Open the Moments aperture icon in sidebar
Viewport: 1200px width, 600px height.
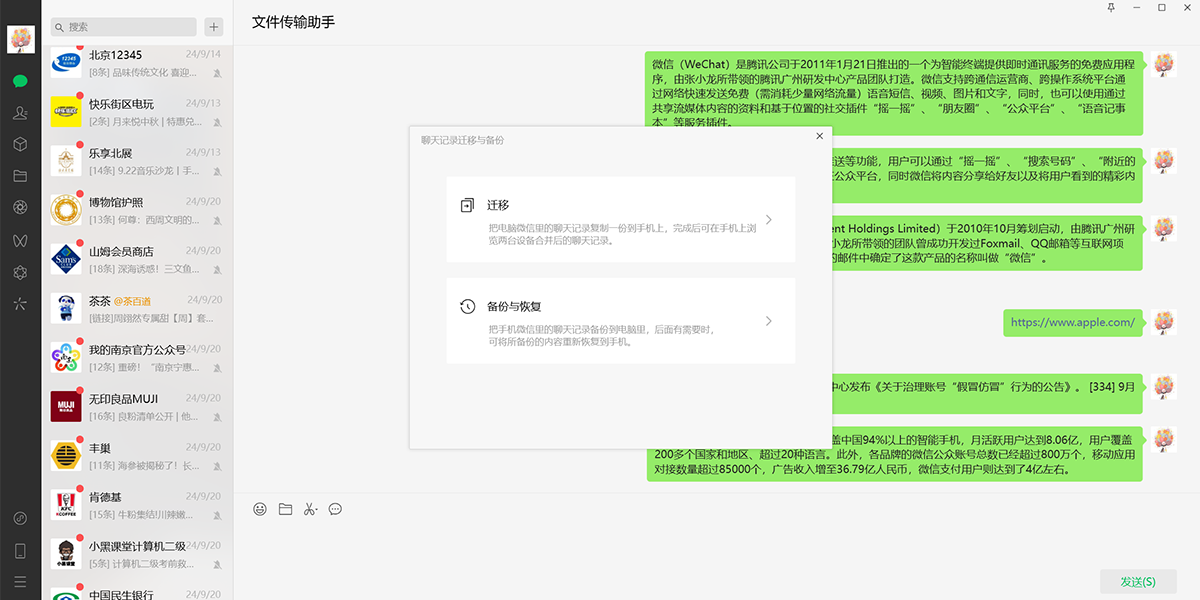click(x=20, y=207)
